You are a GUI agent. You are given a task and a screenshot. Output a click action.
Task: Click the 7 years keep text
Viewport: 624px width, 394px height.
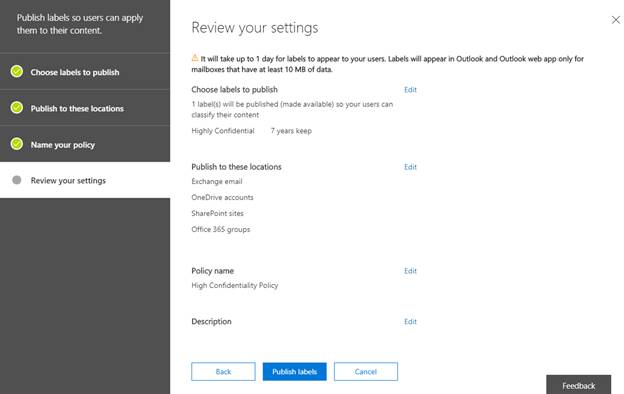coord(291,131)
